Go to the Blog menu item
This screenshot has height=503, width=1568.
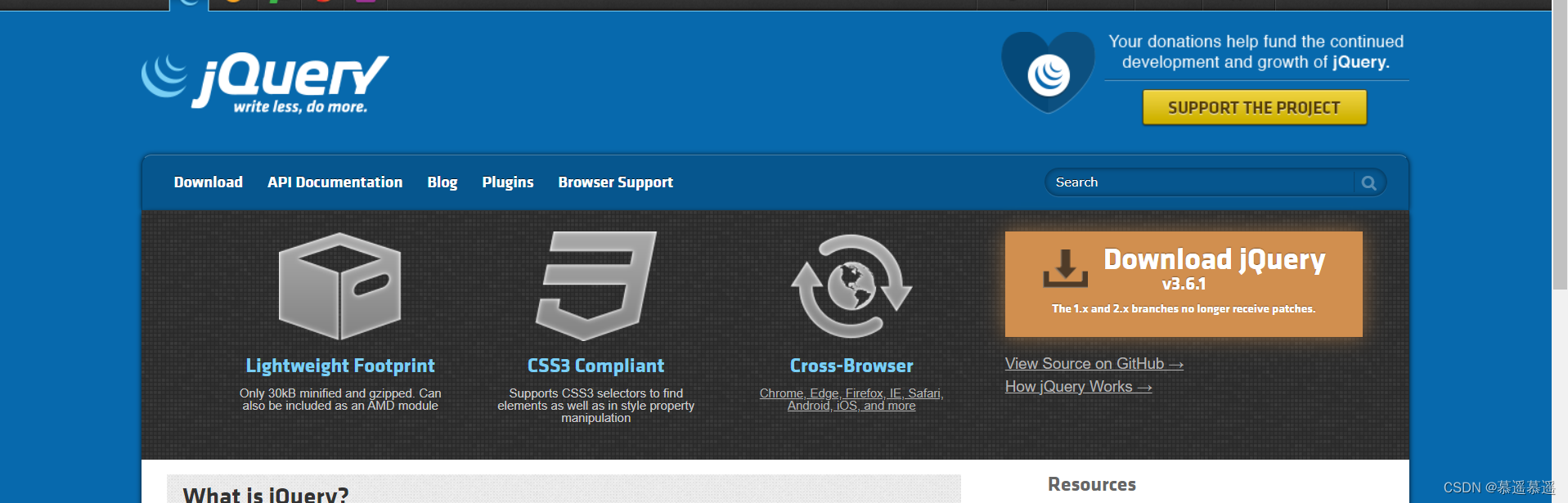pos(442,182)
